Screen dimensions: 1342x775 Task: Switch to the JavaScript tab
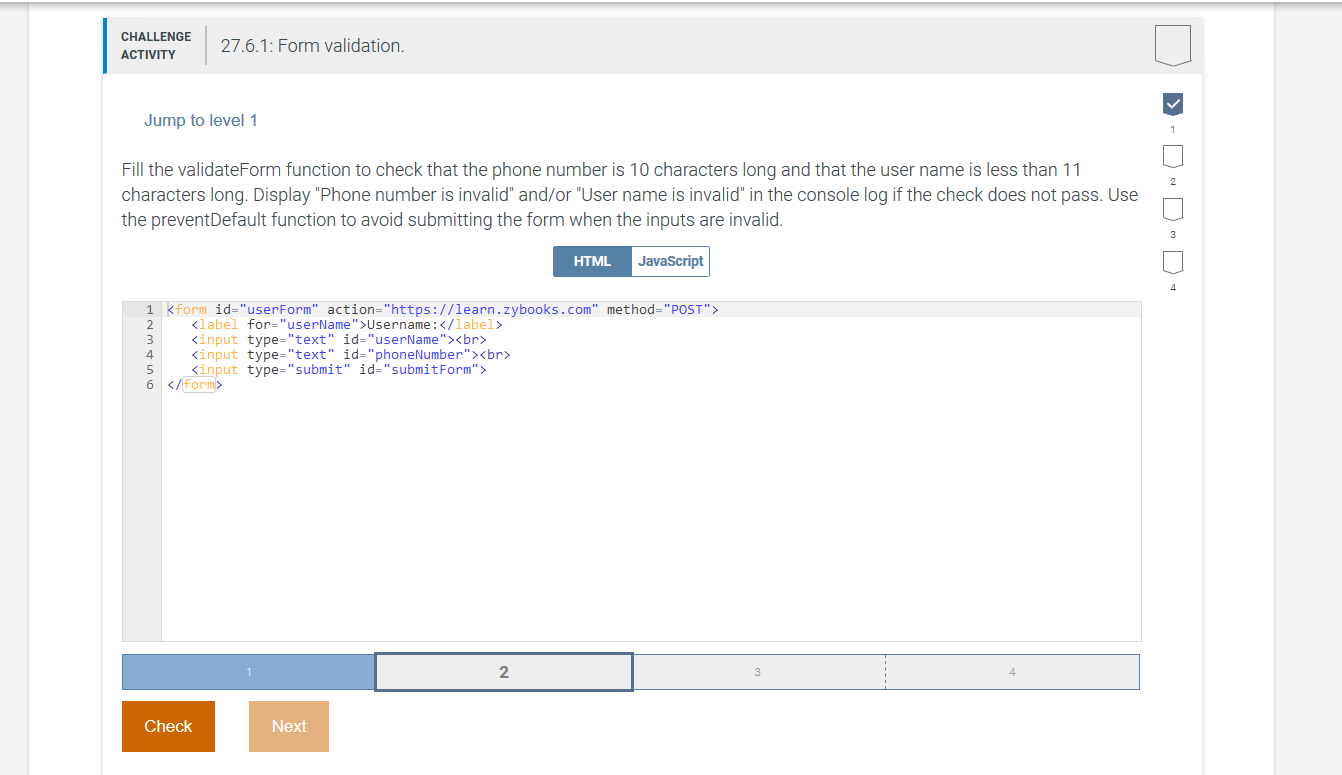[671, 261]
